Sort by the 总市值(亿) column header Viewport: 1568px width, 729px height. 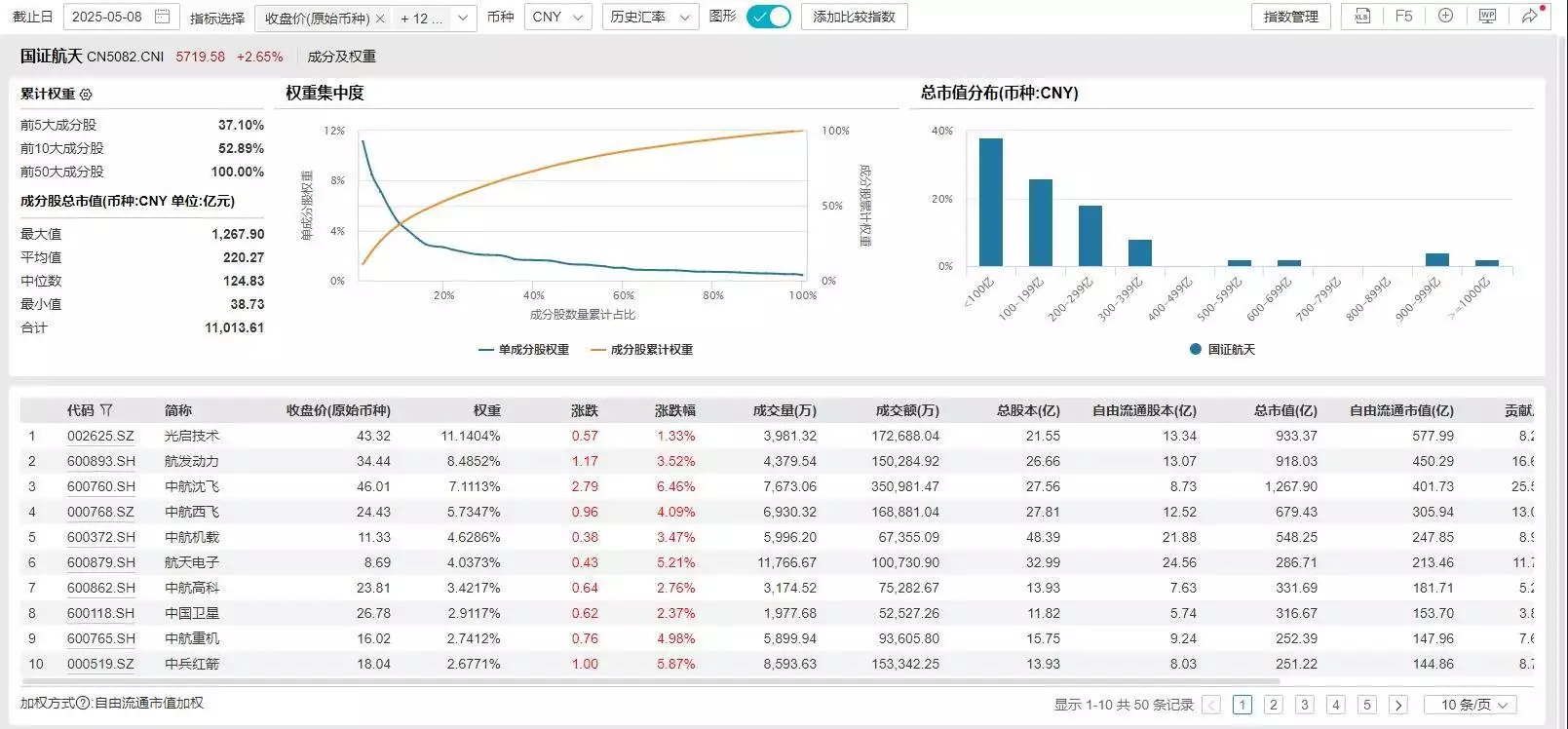[1285, 410]
